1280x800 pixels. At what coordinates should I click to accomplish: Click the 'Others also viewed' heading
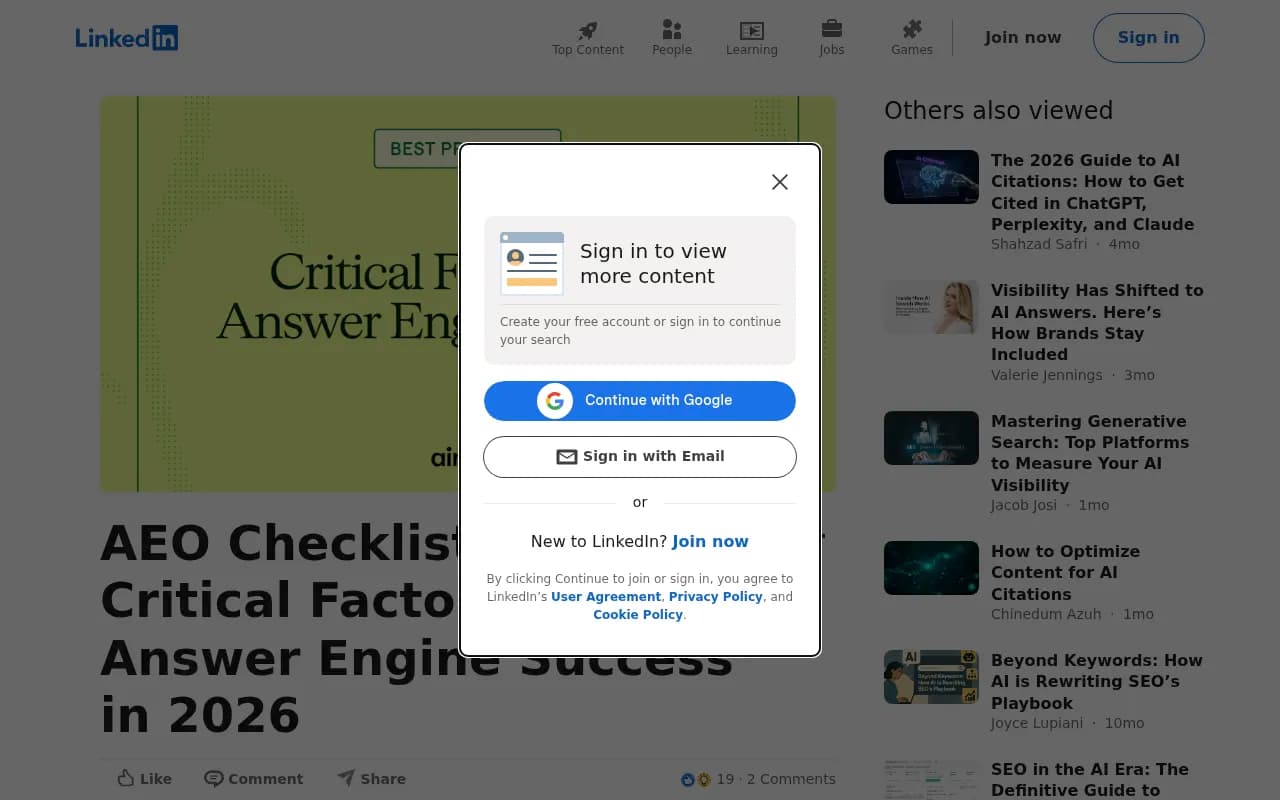tap(998, 110)
